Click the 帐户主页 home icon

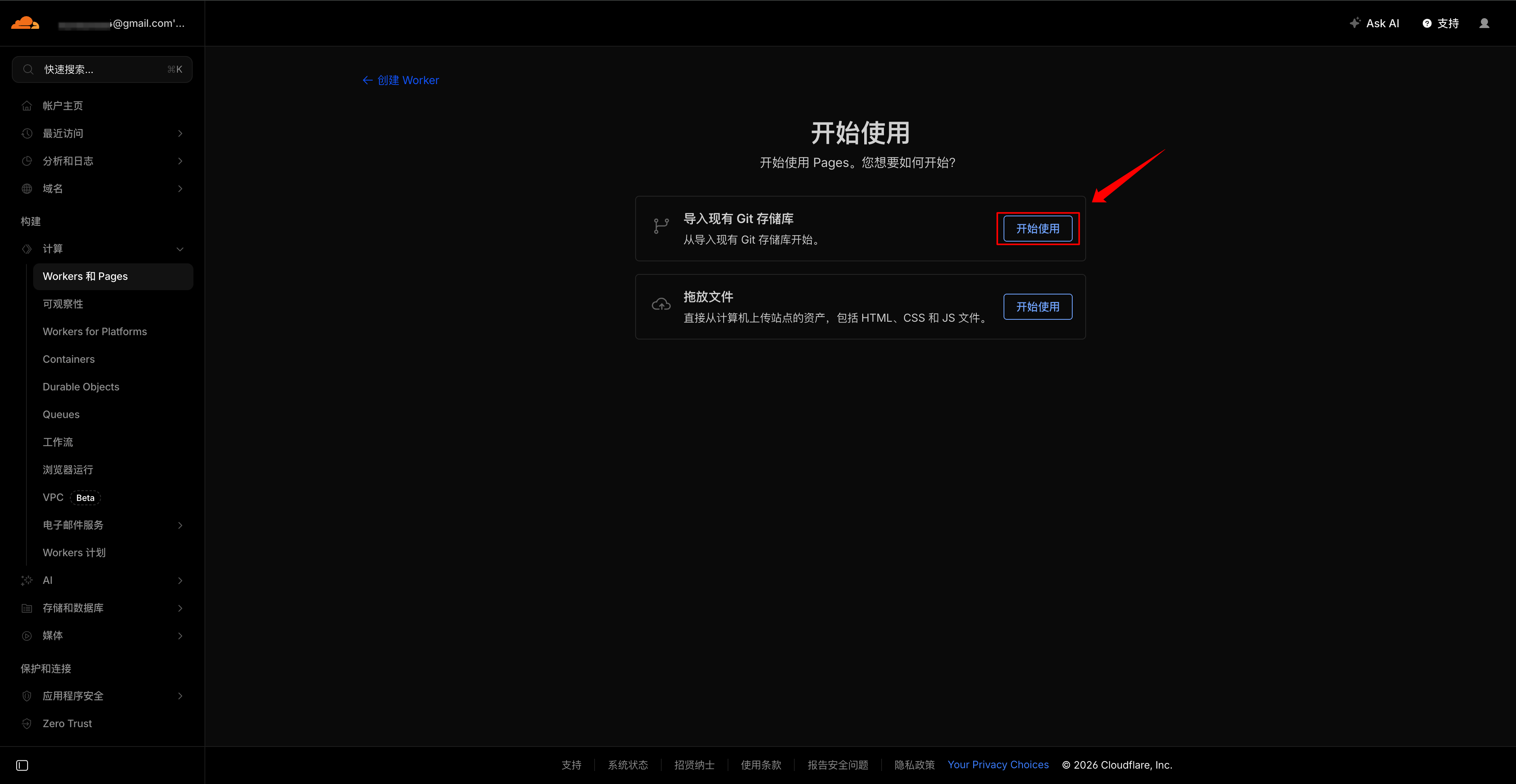click(x=27, y=106)
